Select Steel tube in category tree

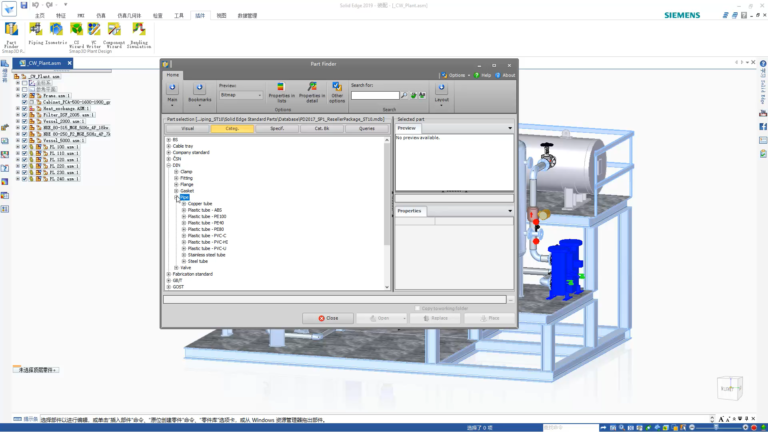198,262
